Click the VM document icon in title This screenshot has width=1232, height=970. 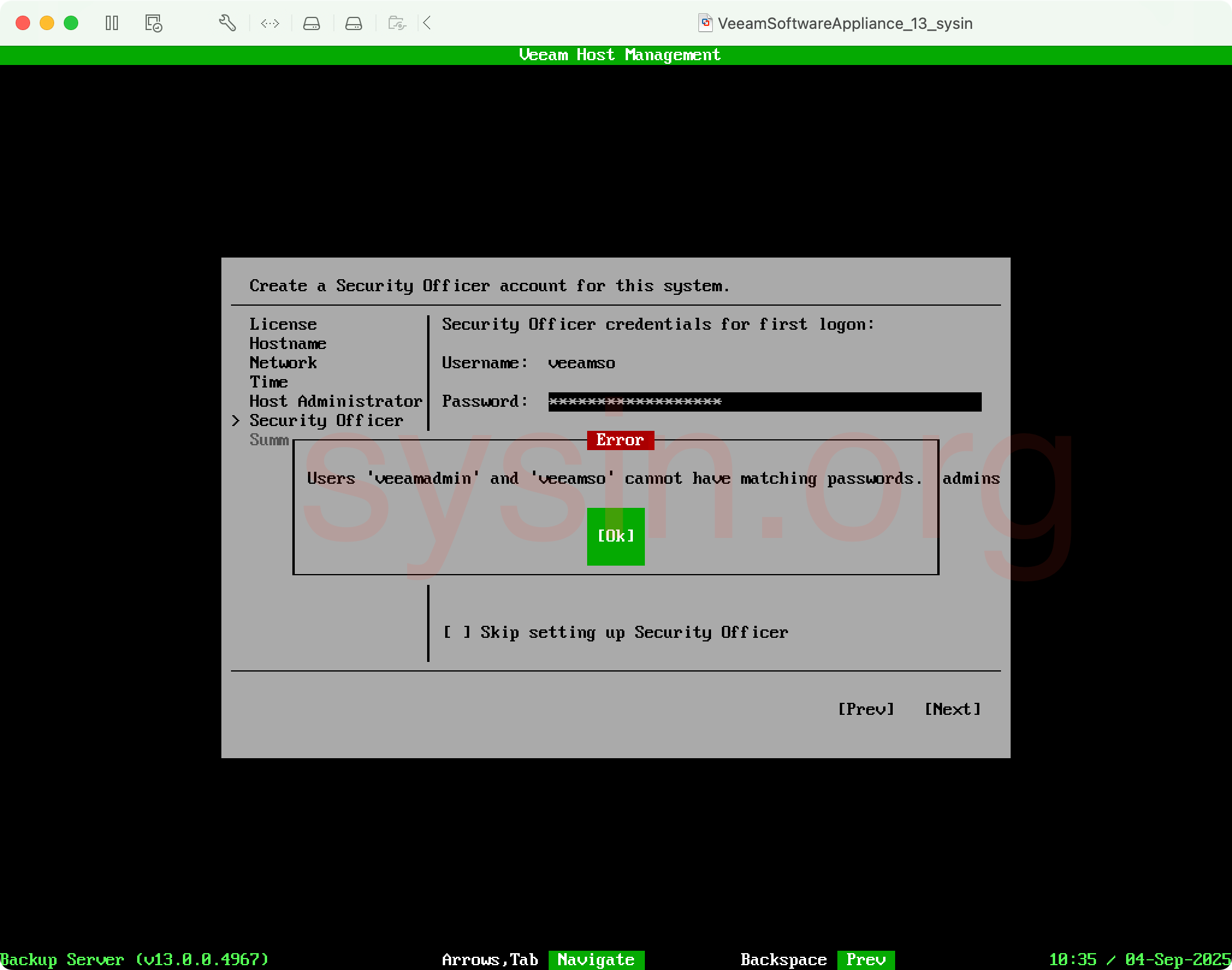click(705, 23)
